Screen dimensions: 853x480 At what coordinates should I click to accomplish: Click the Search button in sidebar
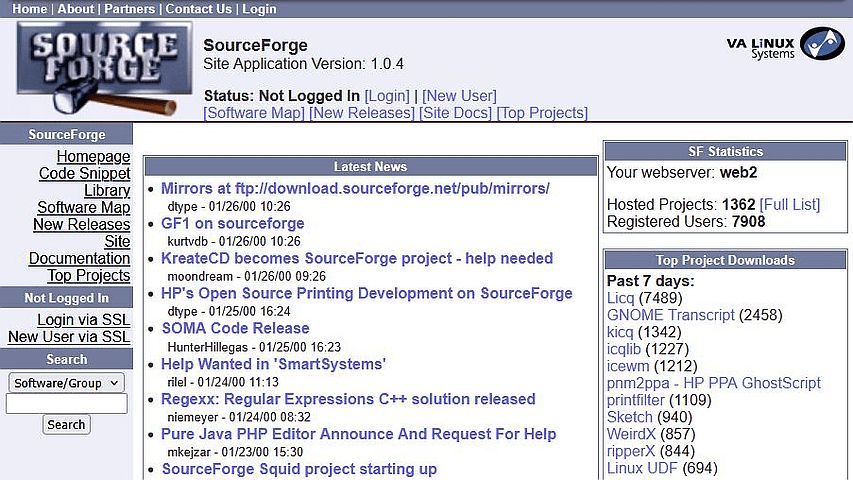coord(66,424)
